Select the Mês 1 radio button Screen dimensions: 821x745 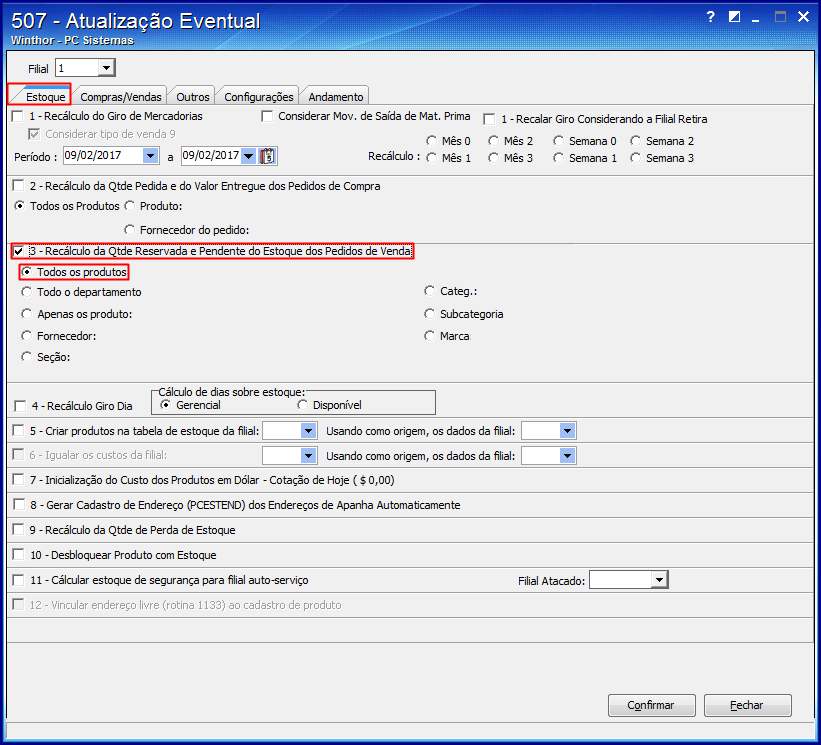[x=431, y=158]
